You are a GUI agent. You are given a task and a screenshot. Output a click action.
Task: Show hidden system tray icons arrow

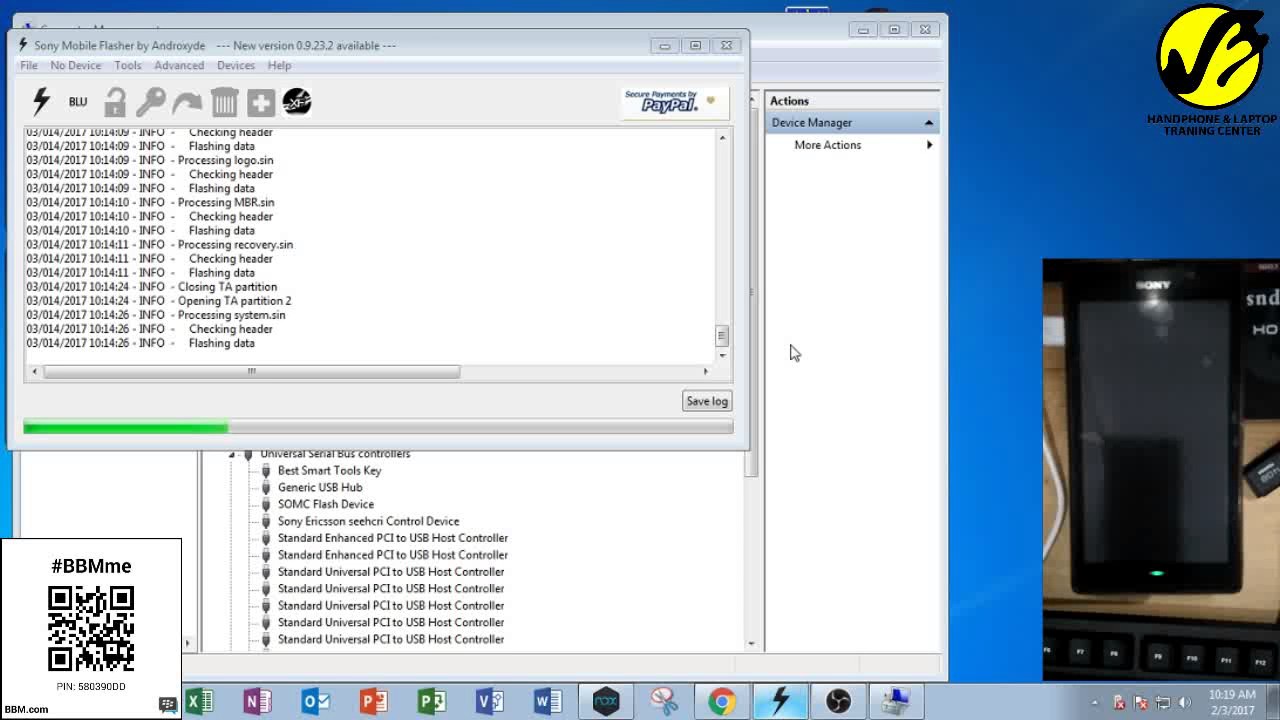pyautogui.click(x=1094, y=702)
